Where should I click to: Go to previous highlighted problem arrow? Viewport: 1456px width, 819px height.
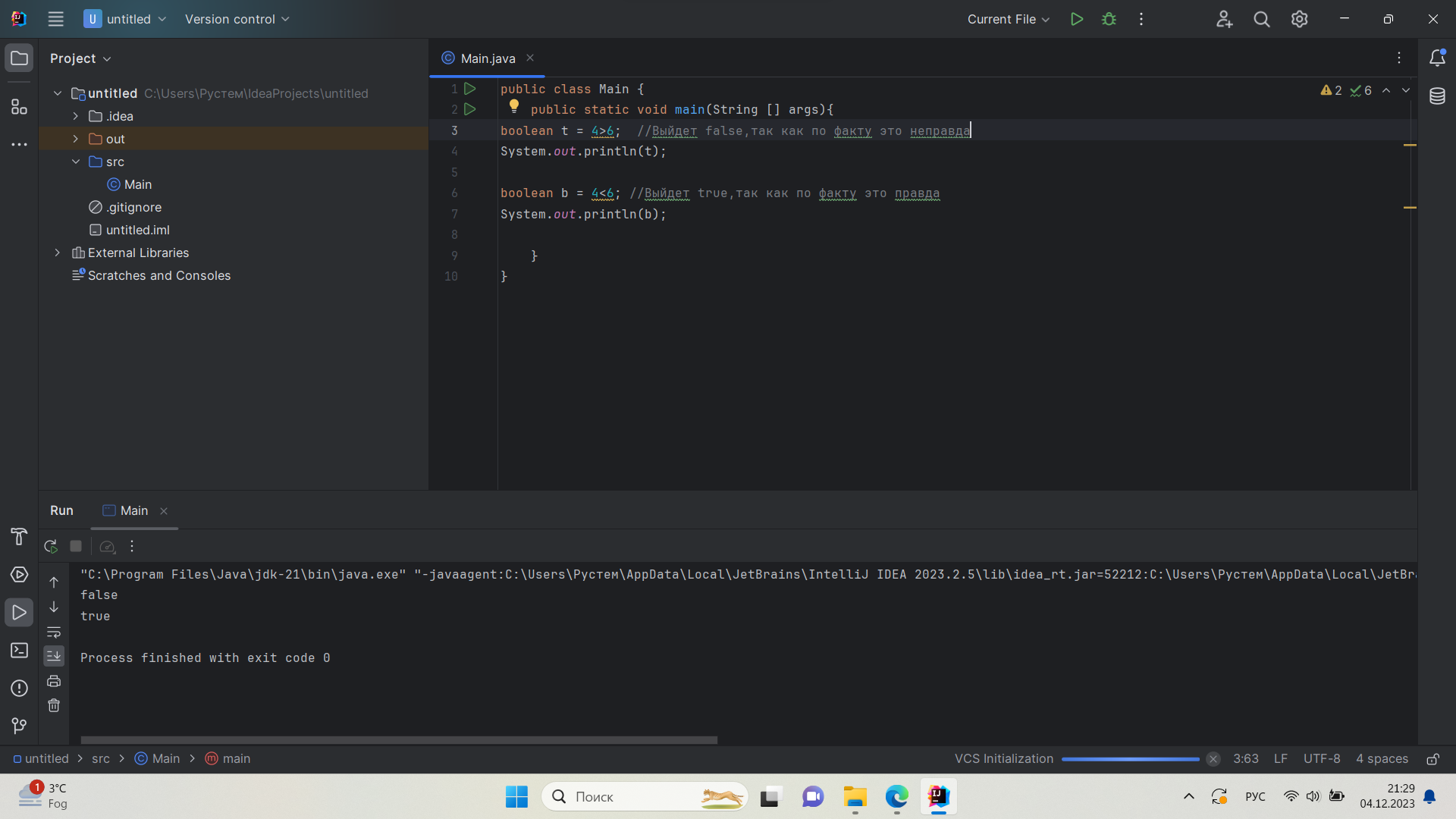1386,90
